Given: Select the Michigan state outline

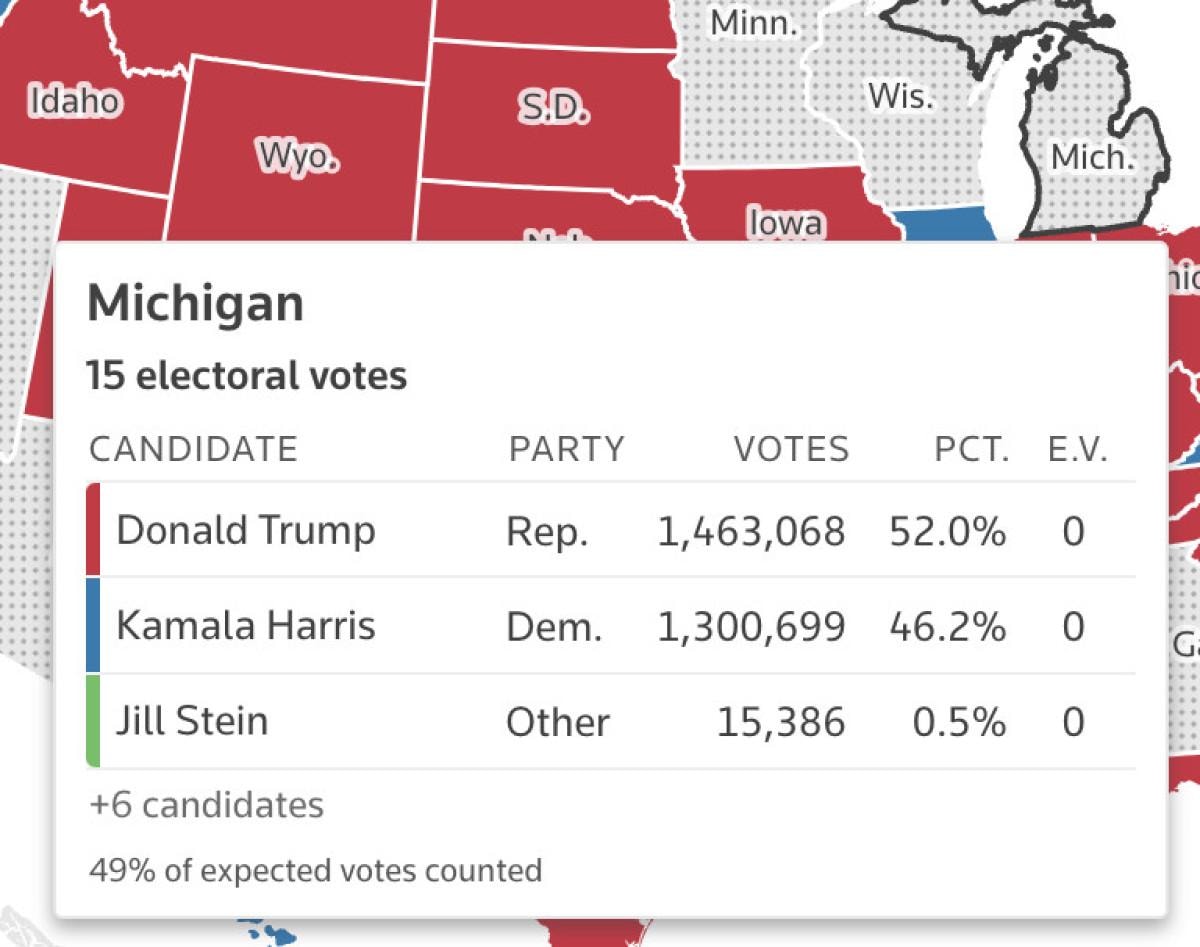Looking at the screenshot, I should coord(1093,157).
